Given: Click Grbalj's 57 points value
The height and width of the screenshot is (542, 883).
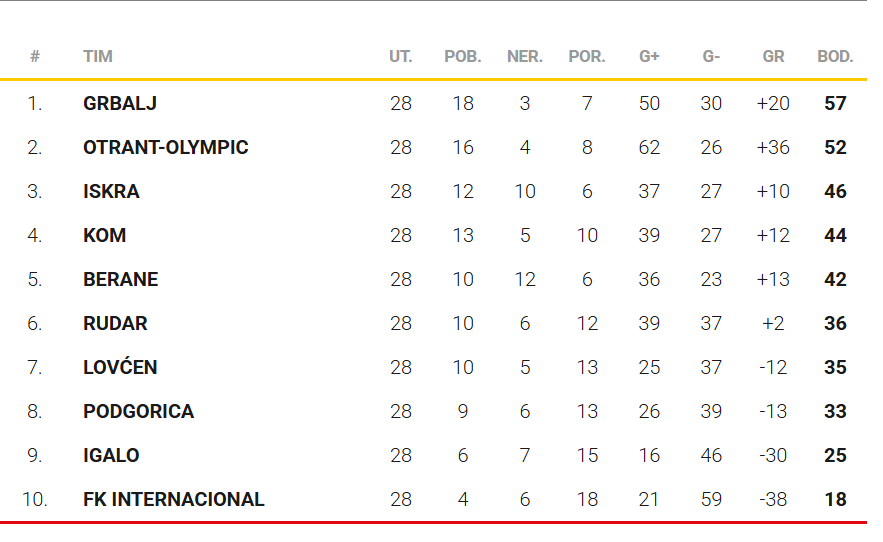Looking at the screenshot, I should point(835,103).
